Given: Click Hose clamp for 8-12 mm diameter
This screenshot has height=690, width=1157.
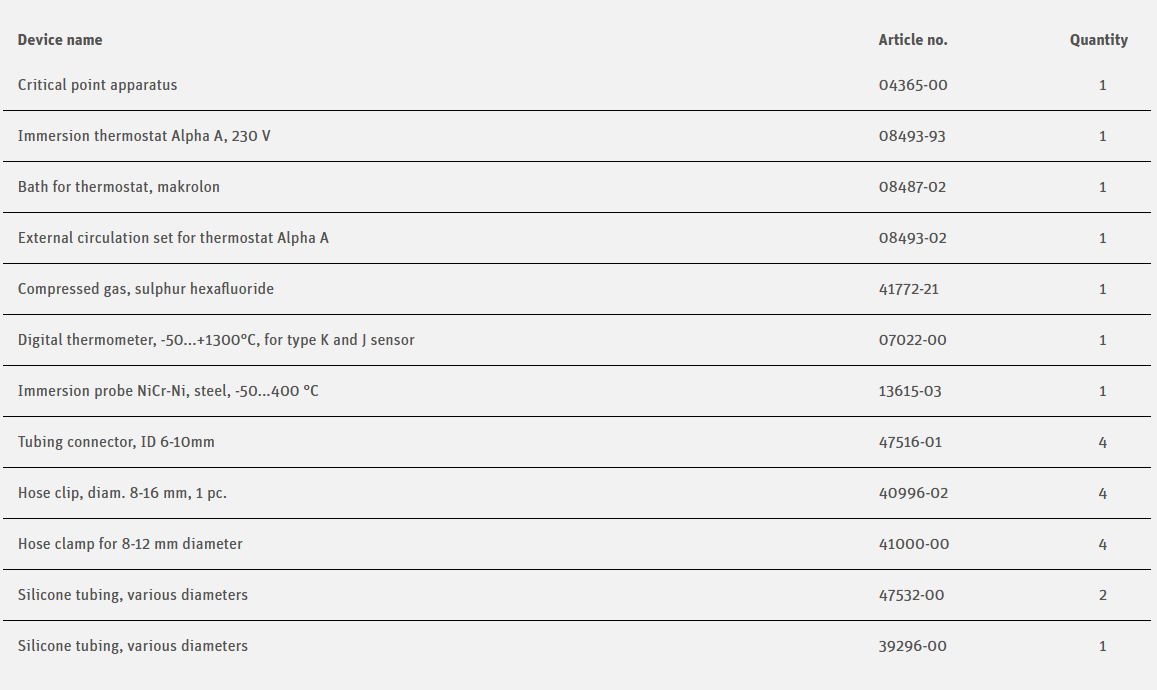Looking at the screenshot, I should (x=130, y=544).
